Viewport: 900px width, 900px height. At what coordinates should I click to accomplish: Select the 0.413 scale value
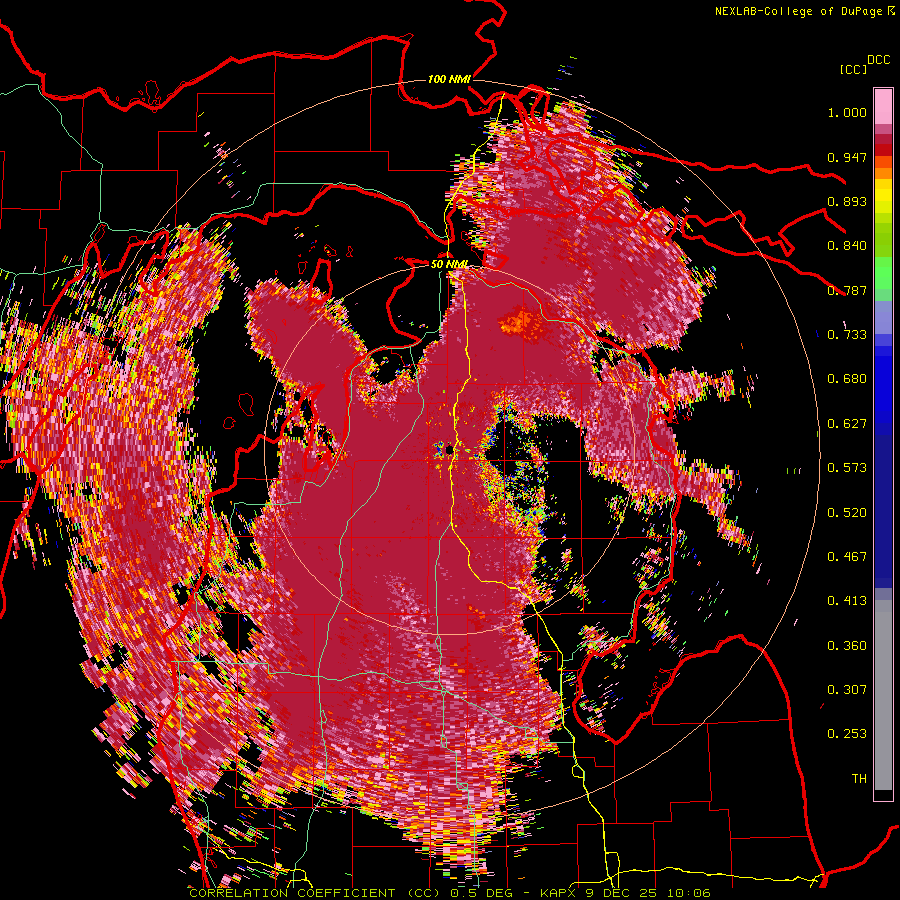click(847, 601)
